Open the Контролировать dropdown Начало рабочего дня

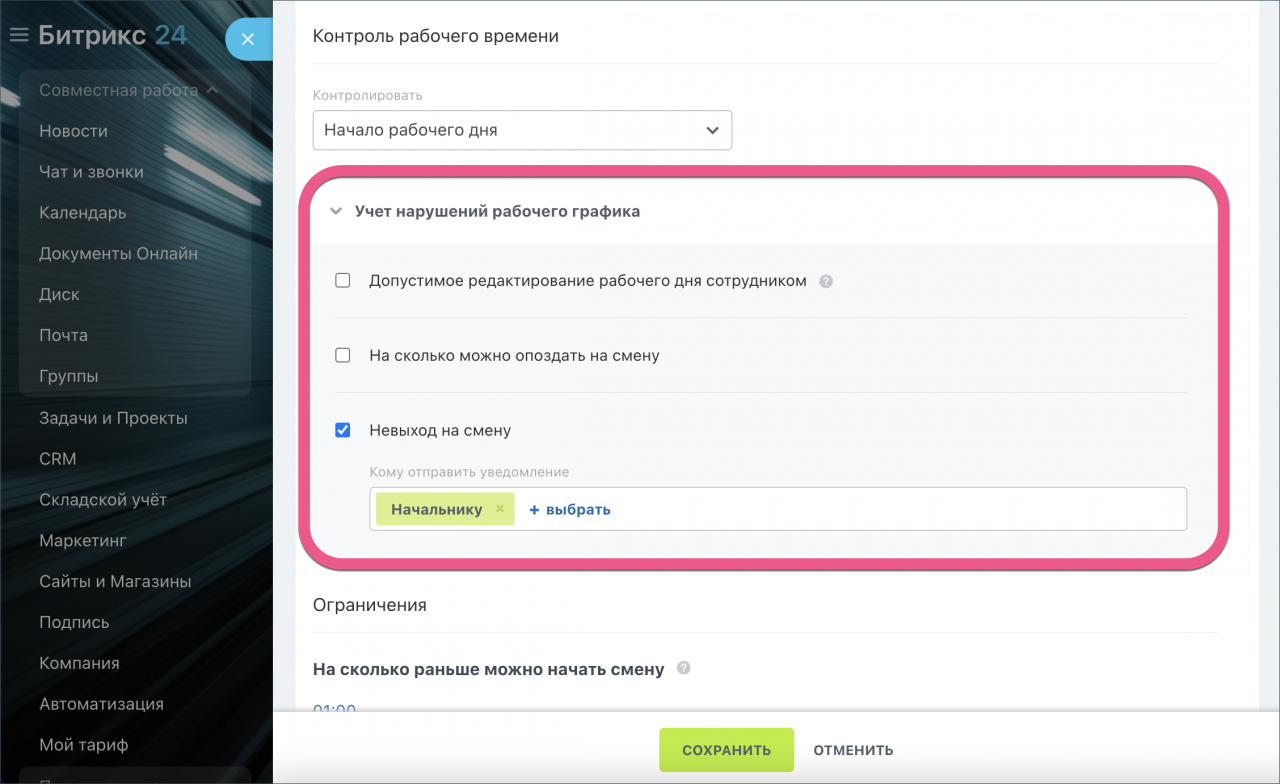click(x=522, y=130)
